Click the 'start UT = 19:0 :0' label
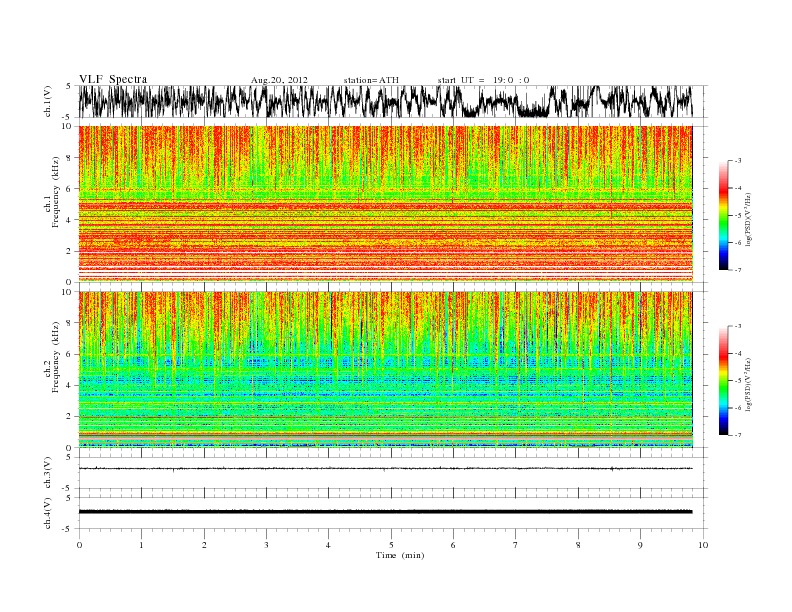The width and height of the screenshot is (792, 612). (483, 80)
